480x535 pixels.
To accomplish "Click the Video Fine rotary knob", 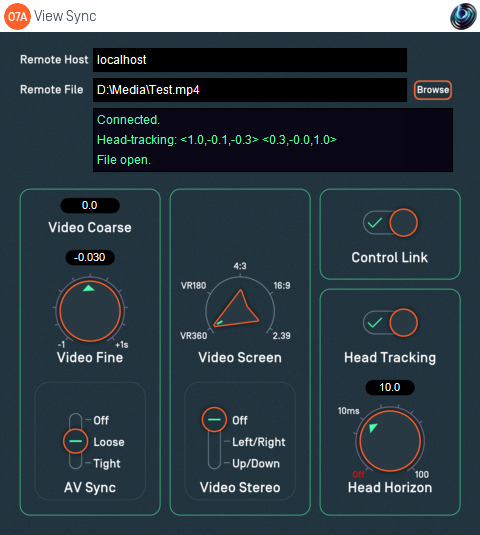I will pos(90,311).
